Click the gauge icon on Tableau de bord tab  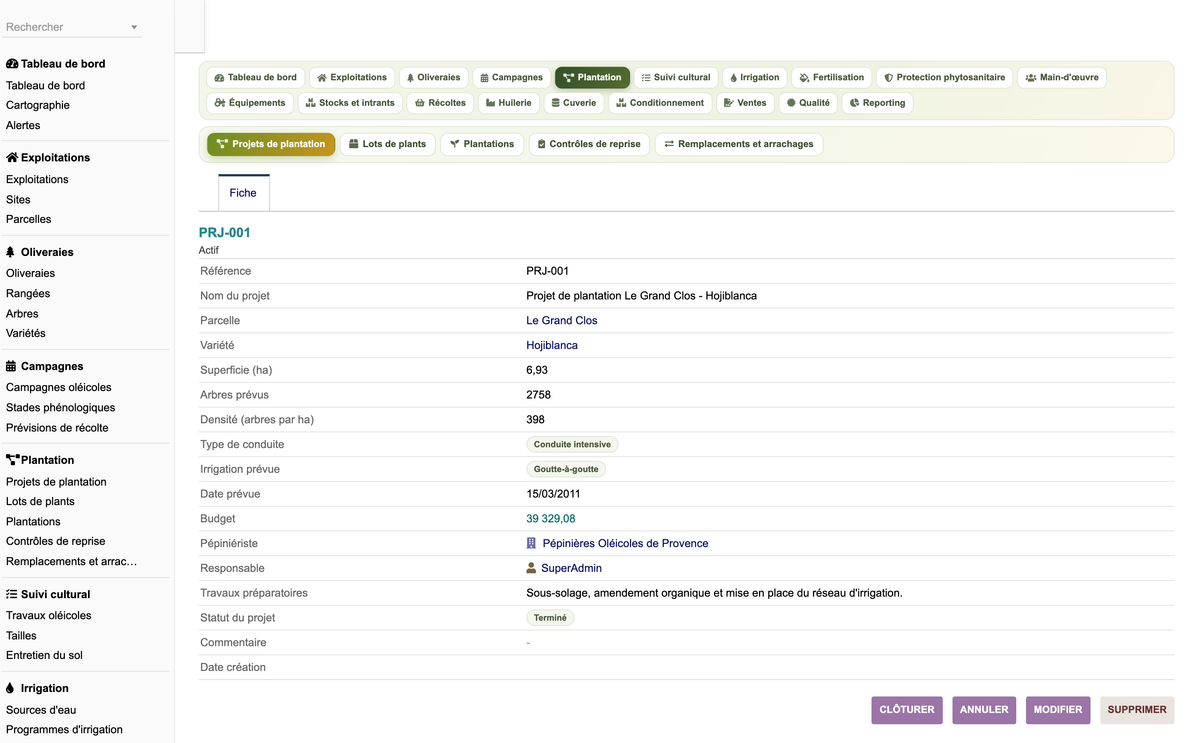(219, 78)
